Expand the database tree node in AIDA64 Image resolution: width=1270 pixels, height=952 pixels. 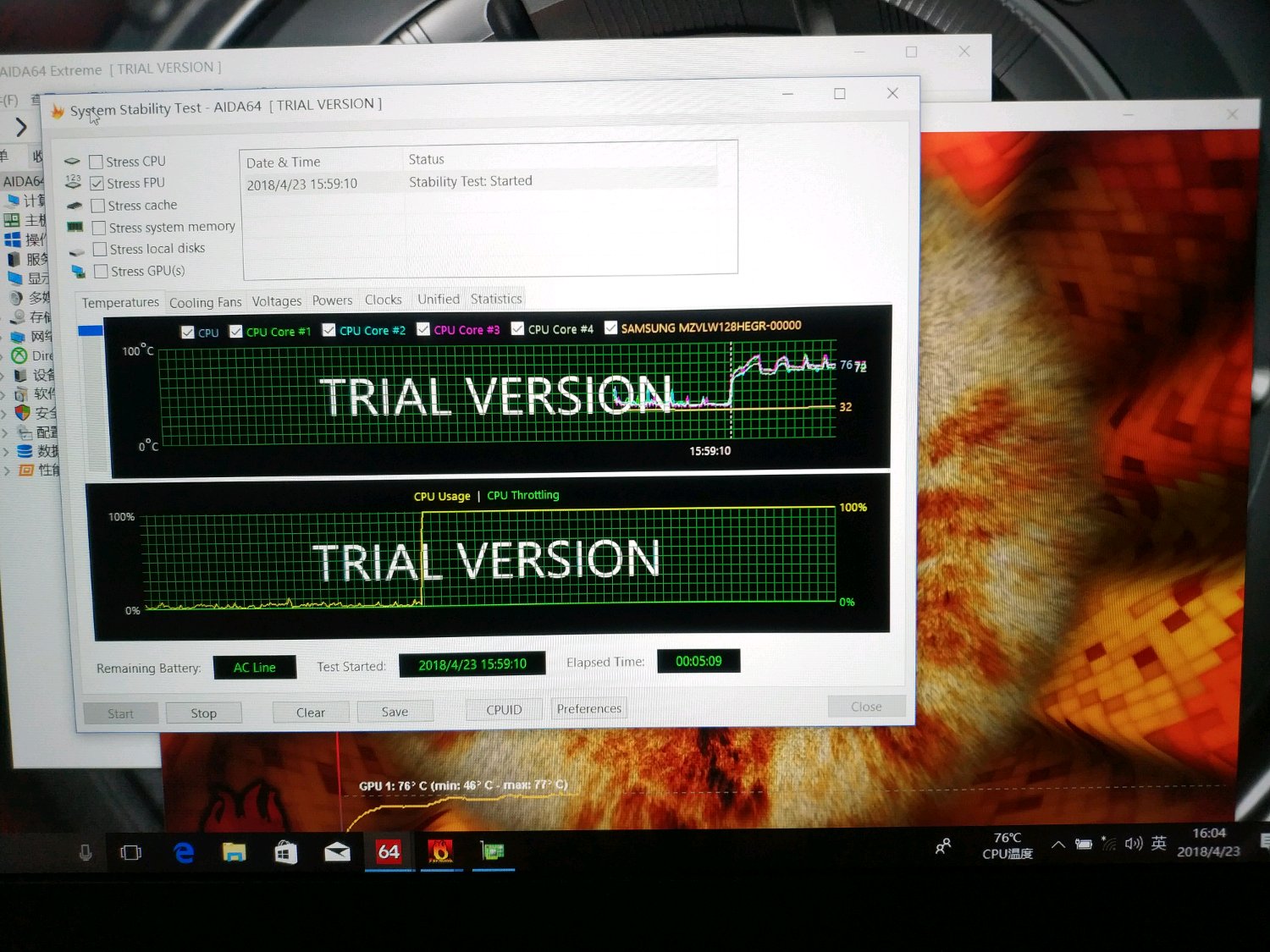coord(7,452)
